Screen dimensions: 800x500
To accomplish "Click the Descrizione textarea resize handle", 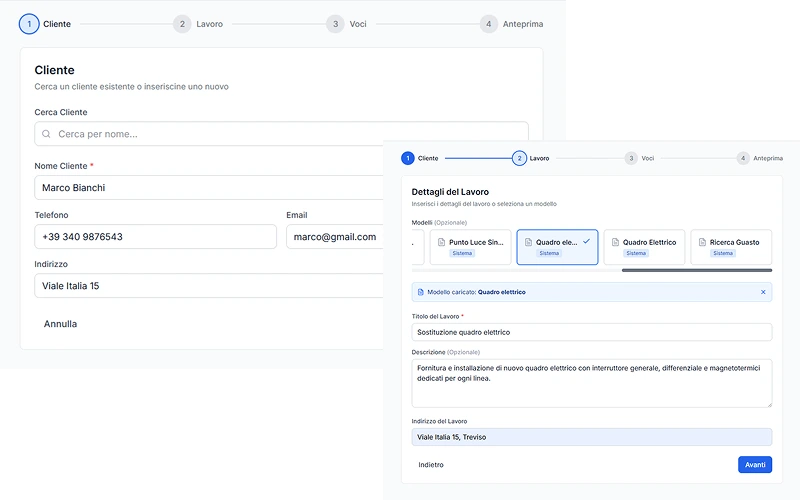I will pyautogui.click(x=768, y=404).
